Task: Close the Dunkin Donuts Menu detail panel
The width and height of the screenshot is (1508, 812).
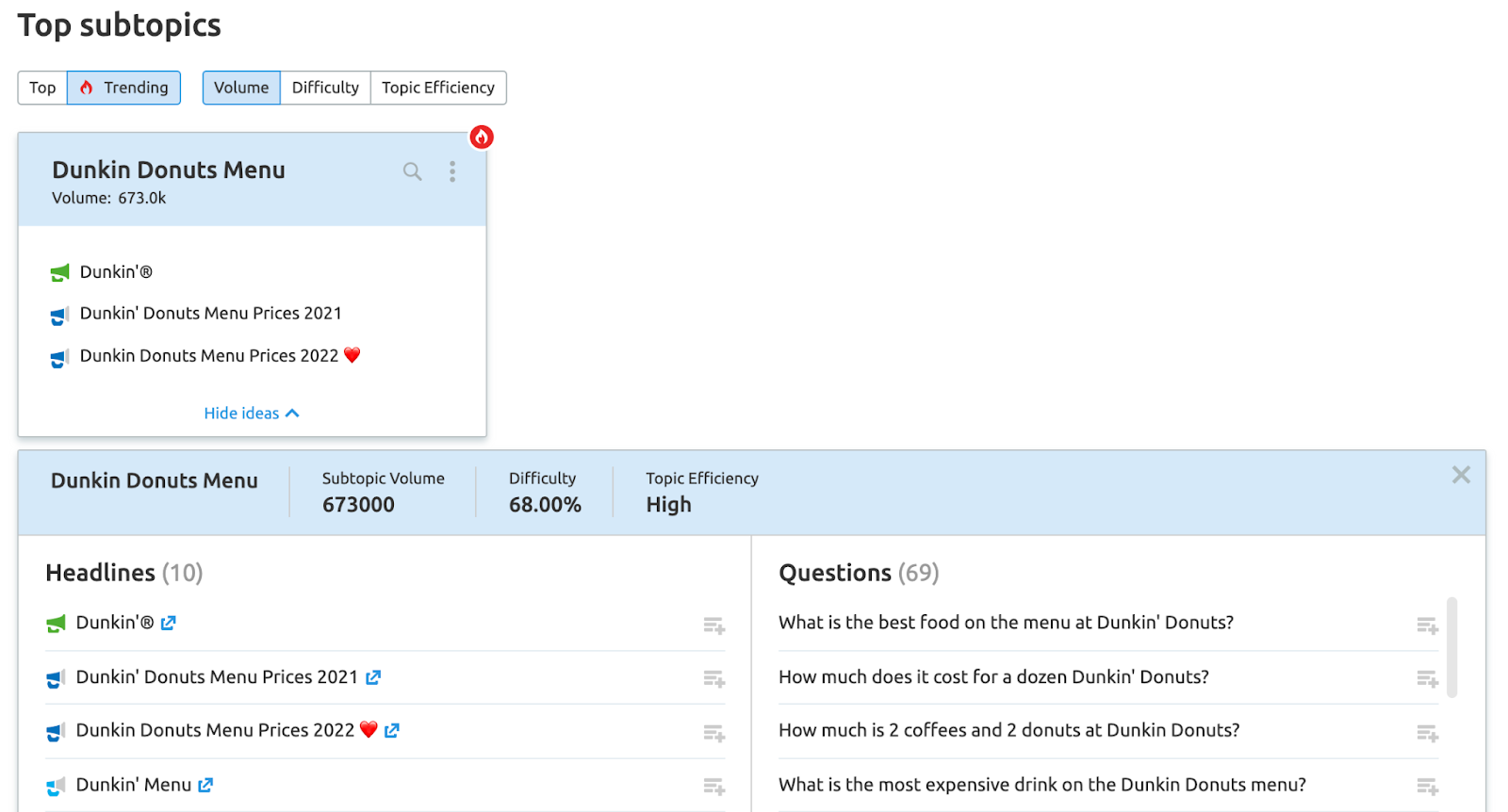Action: coord(1461,475)
